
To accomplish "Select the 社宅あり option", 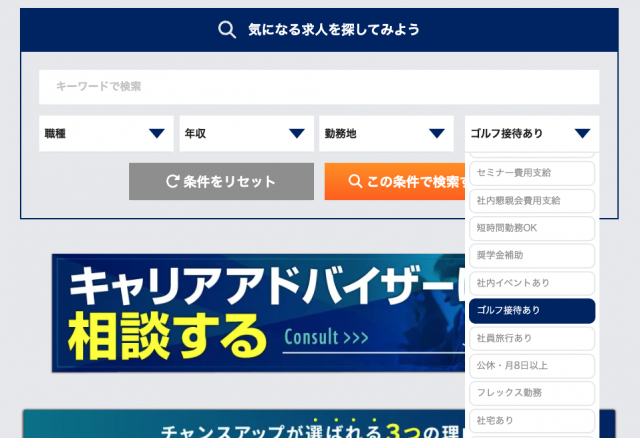I will pos(532,421).
